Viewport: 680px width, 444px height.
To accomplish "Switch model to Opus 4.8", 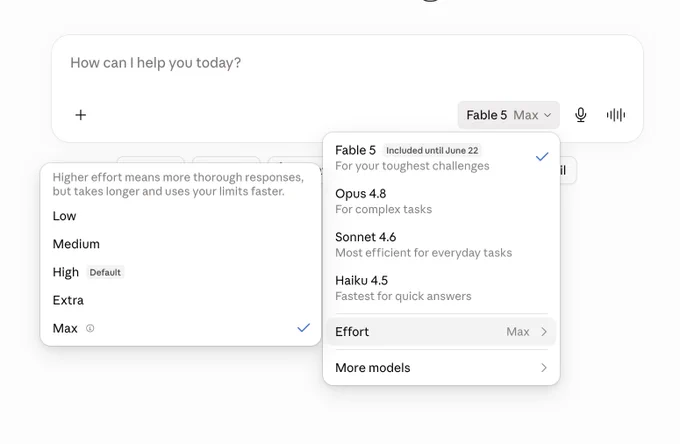I will [441, 201].
